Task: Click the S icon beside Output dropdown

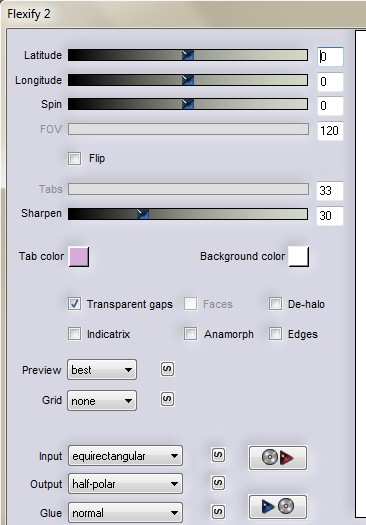Action: tap(218, 483)
